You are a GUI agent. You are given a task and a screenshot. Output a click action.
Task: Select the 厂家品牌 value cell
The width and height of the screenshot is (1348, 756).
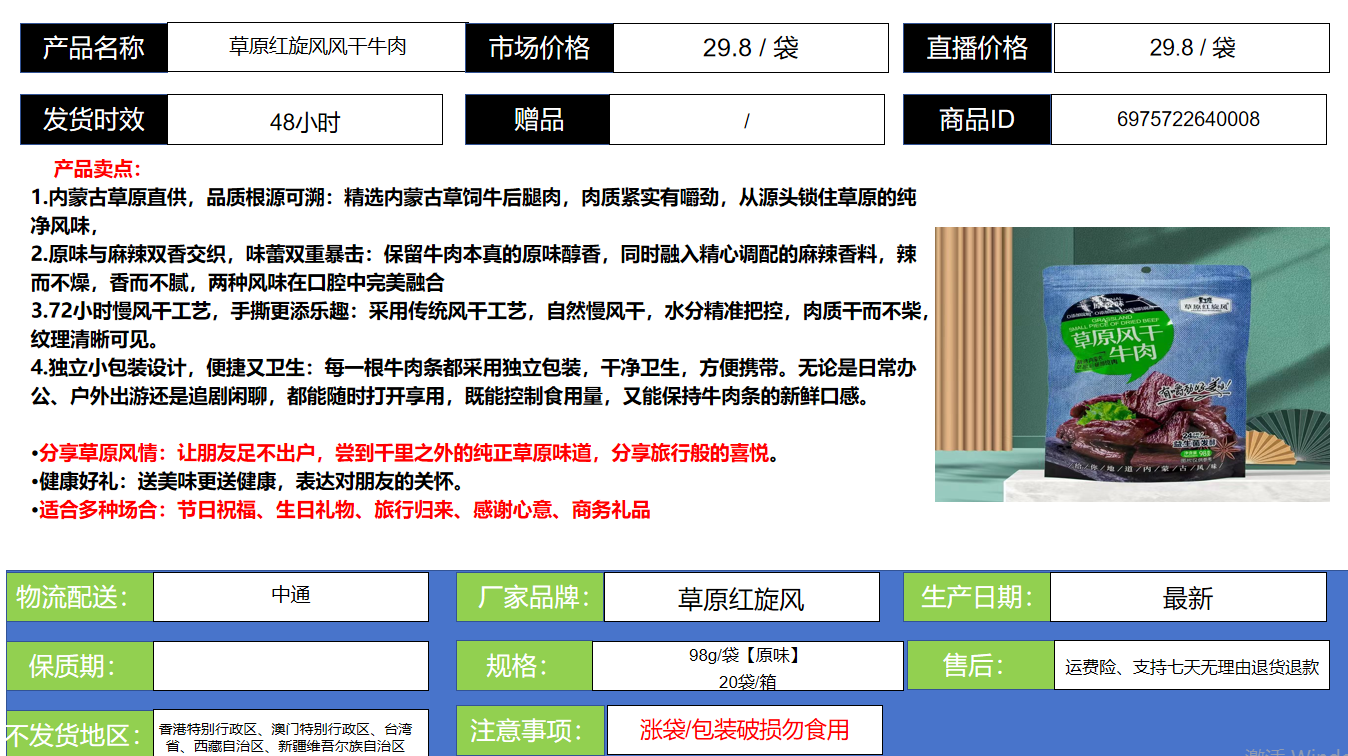tap(741, 598)
